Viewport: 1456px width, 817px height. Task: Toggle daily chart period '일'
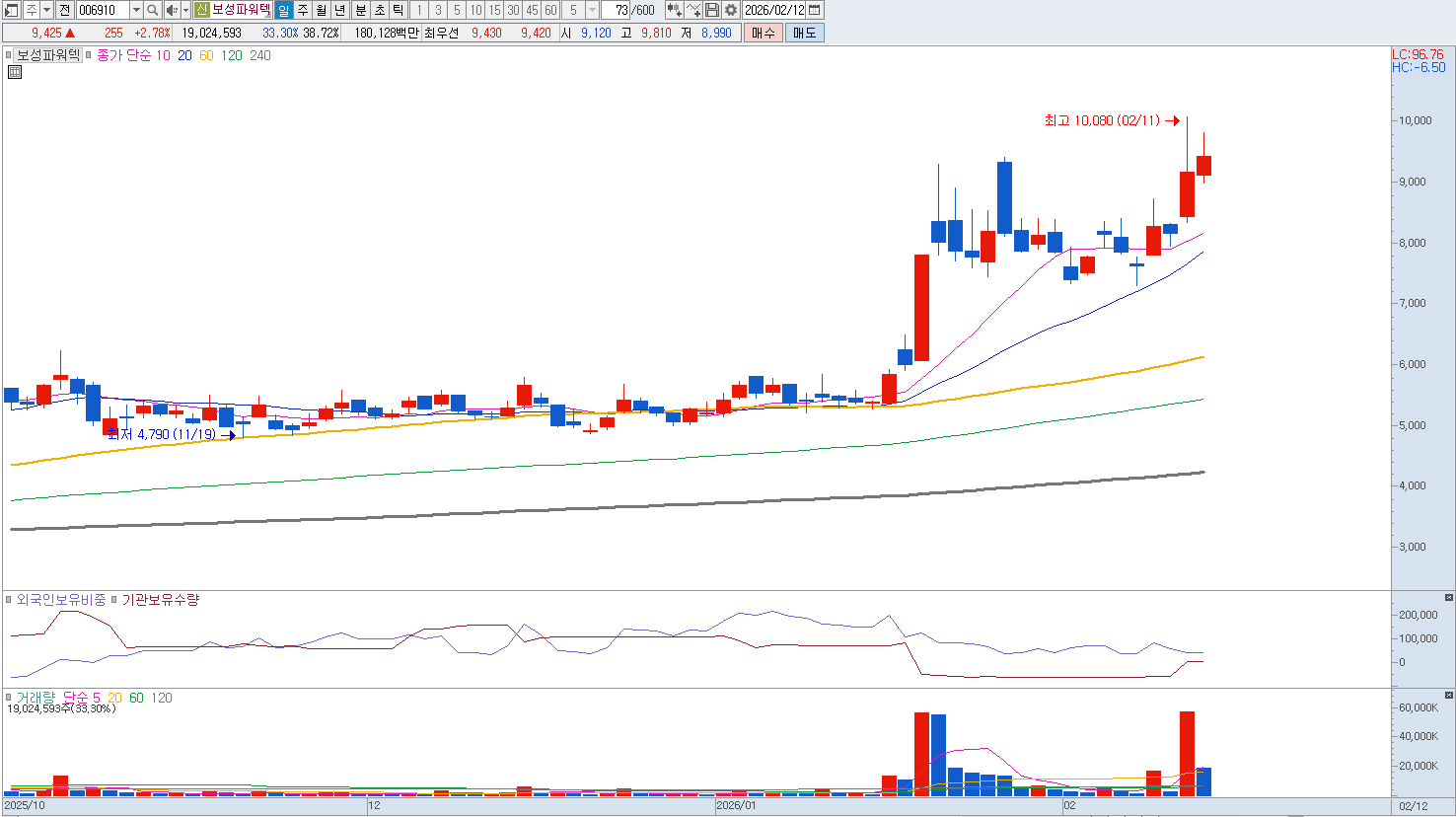(x=283, y=10)
